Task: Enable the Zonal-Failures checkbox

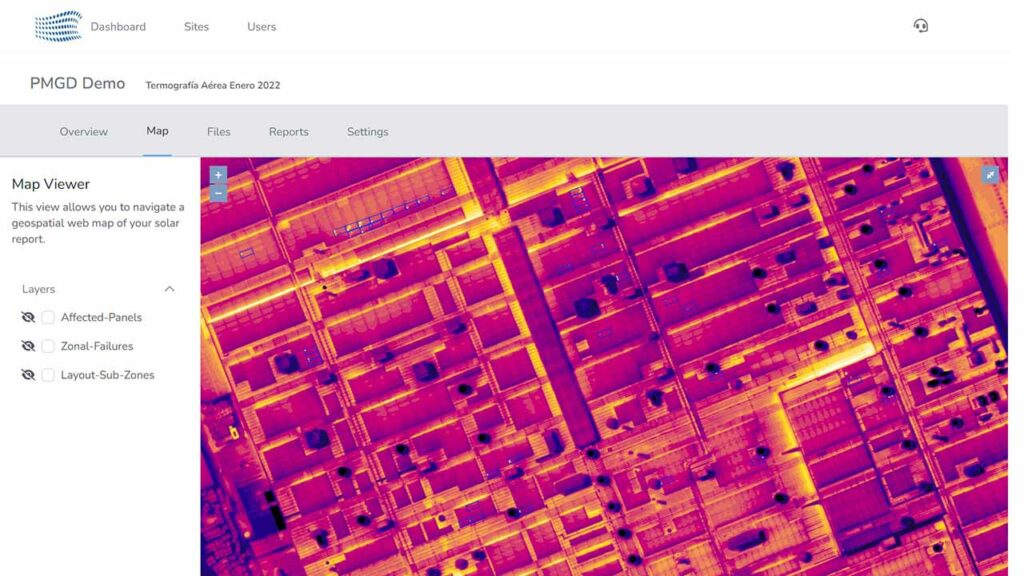Action: pyautogui.click(x=47, y=346)
